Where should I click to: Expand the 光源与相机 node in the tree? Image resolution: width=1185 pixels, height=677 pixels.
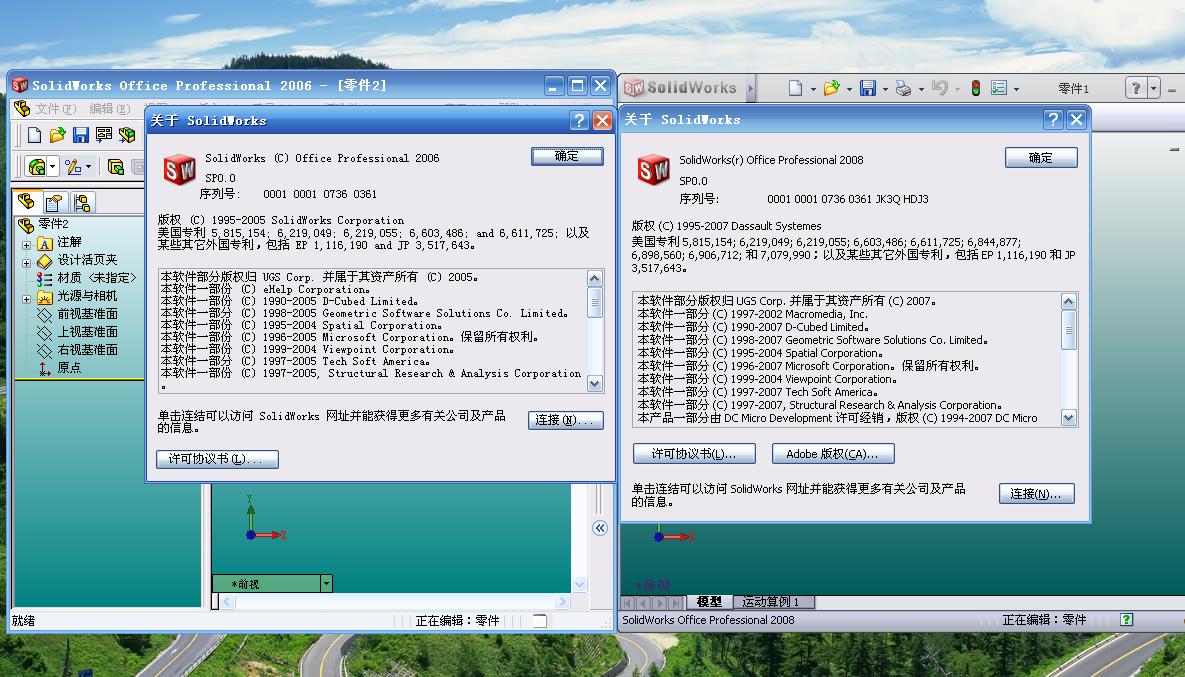pyautogui.click(x=26, y=299)
